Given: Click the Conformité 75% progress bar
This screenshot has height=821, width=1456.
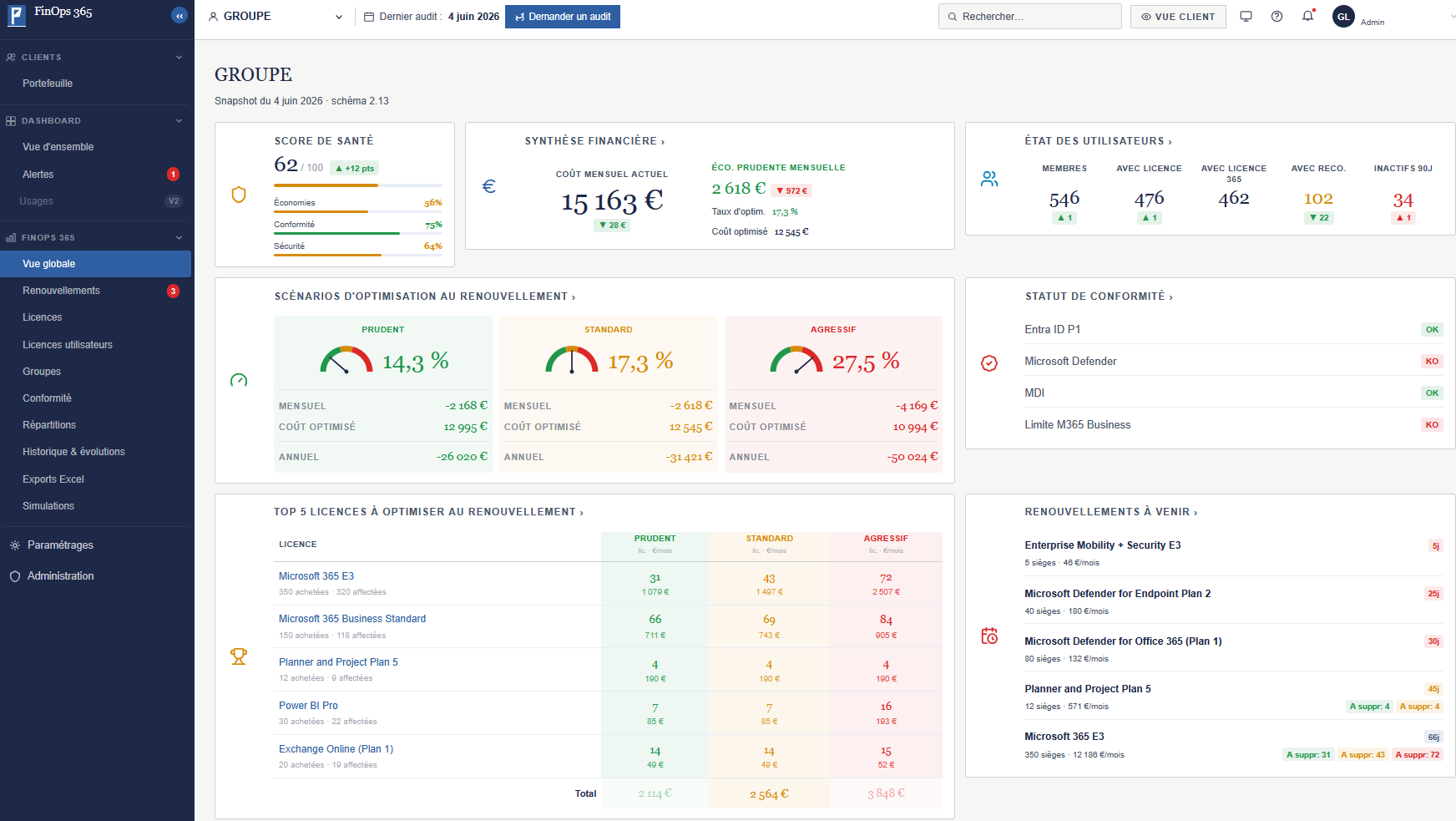Looking at the screenshot, I should [358, 234].
